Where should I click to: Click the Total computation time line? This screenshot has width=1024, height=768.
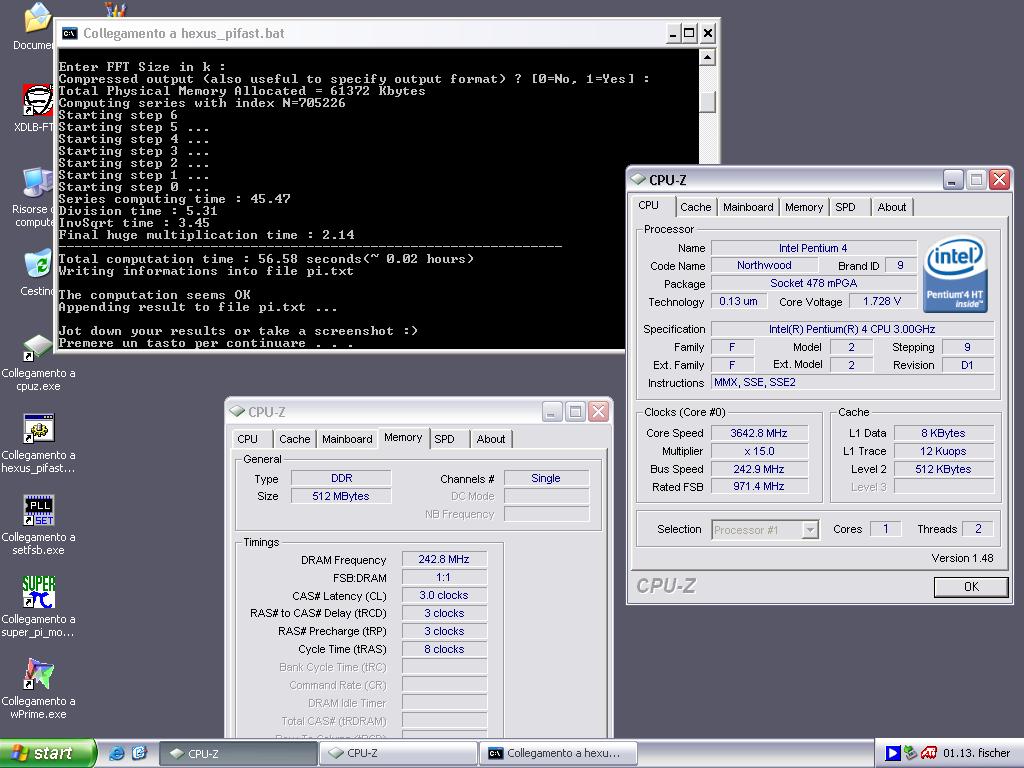[266, 259]
